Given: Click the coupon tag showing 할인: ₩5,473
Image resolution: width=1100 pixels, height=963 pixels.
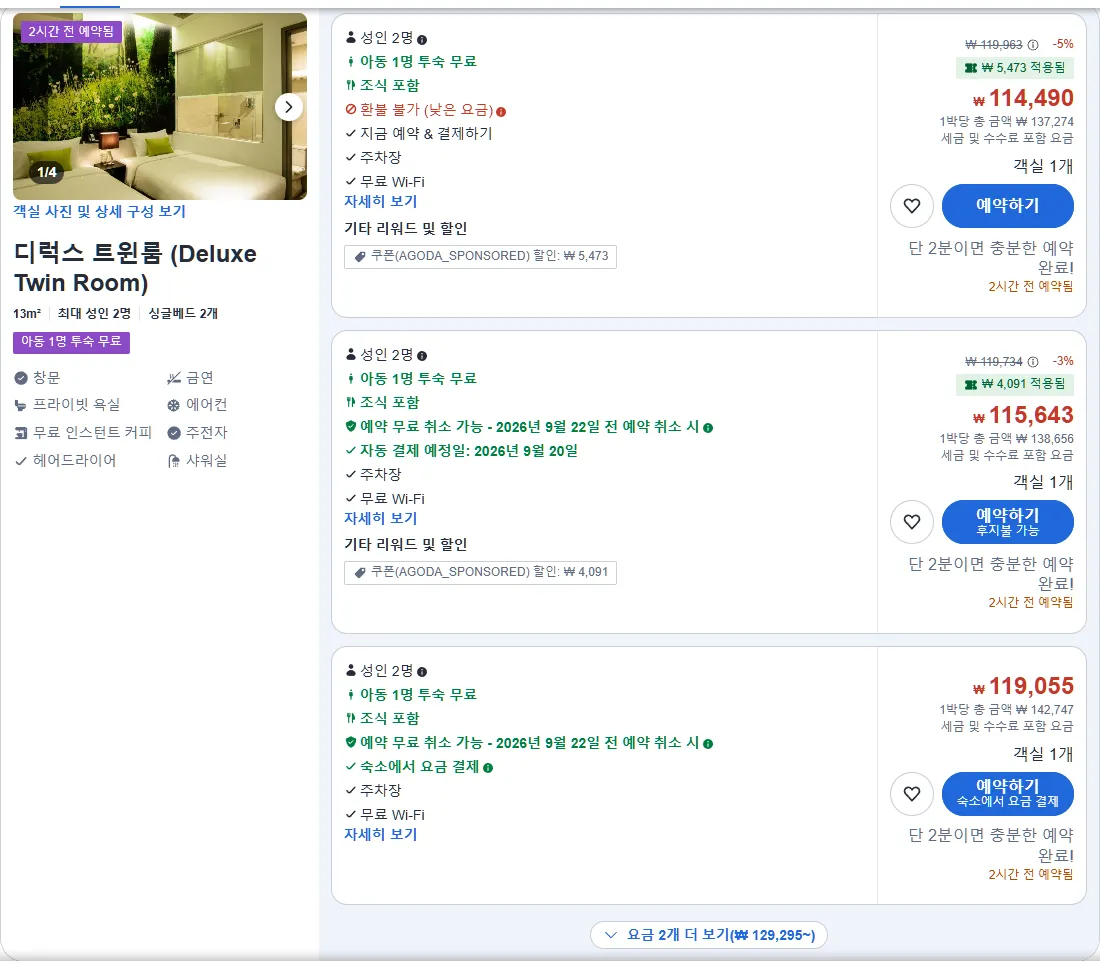Looking at the screenshot, I should click(480, 256).
